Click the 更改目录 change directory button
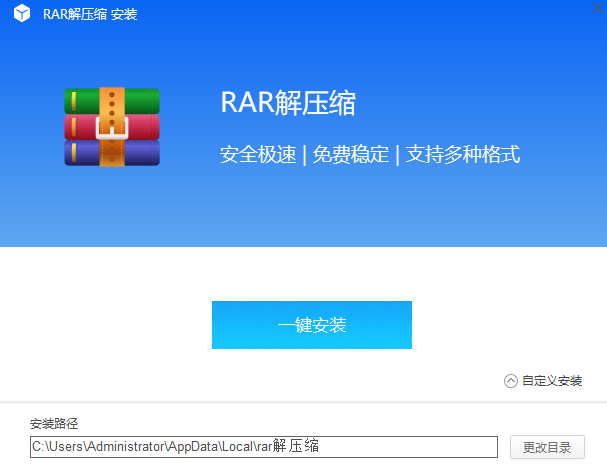The width and height of the screenshot is (607, 469). coord(547,447)
